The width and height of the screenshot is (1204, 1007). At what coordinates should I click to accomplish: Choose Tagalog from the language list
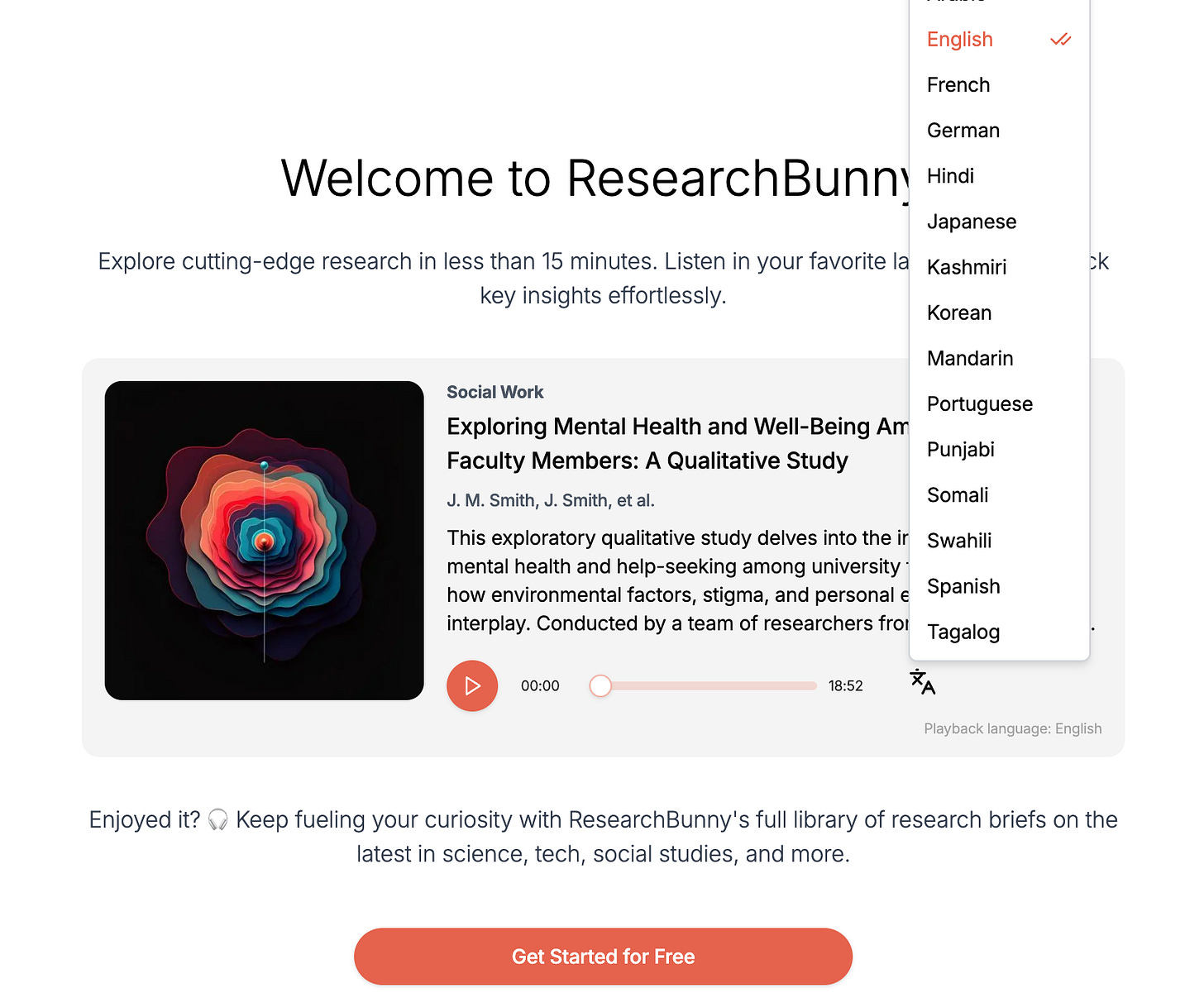click(999, 632)
